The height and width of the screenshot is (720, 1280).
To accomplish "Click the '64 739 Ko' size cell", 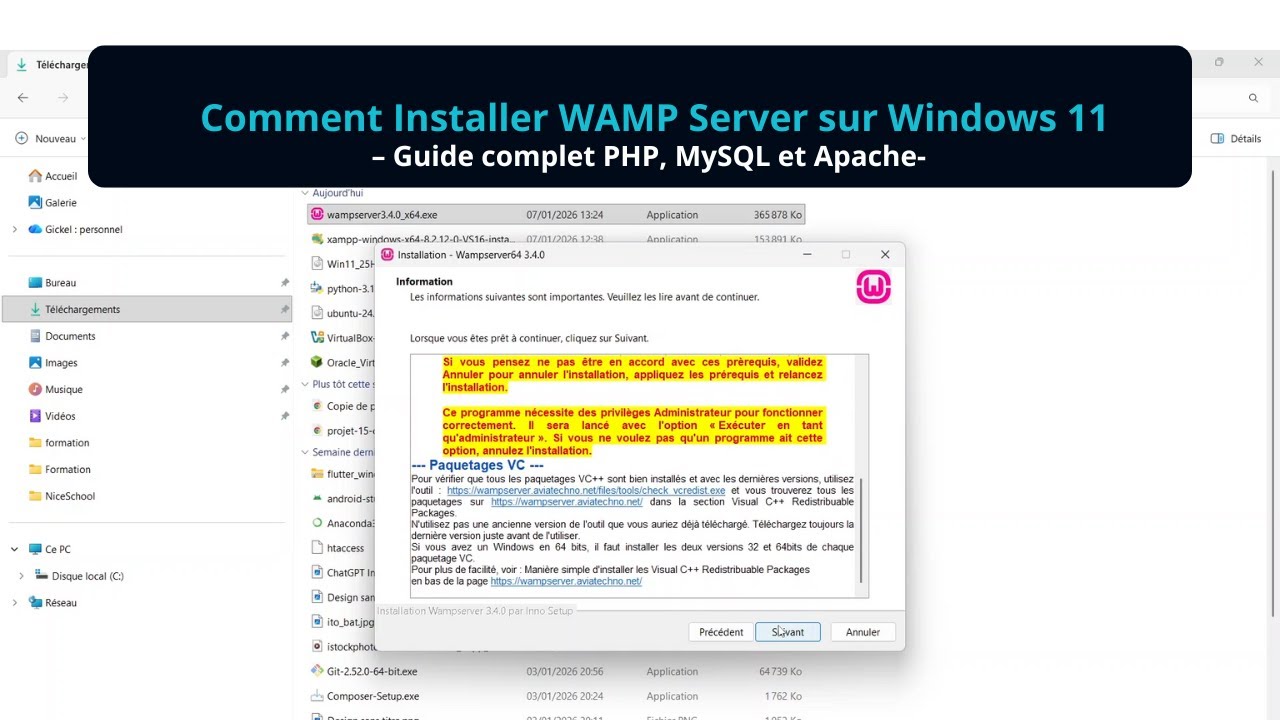I will (x=779, y=672).
